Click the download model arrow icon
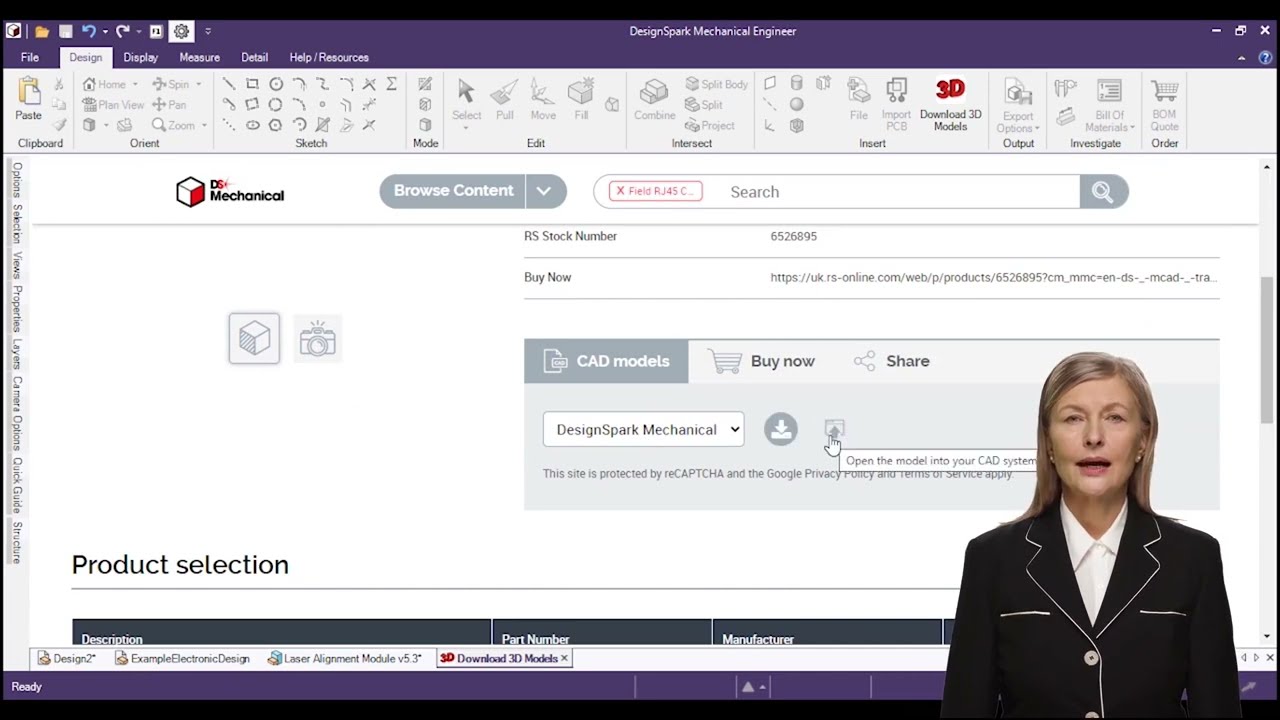 tap(781, 429)
